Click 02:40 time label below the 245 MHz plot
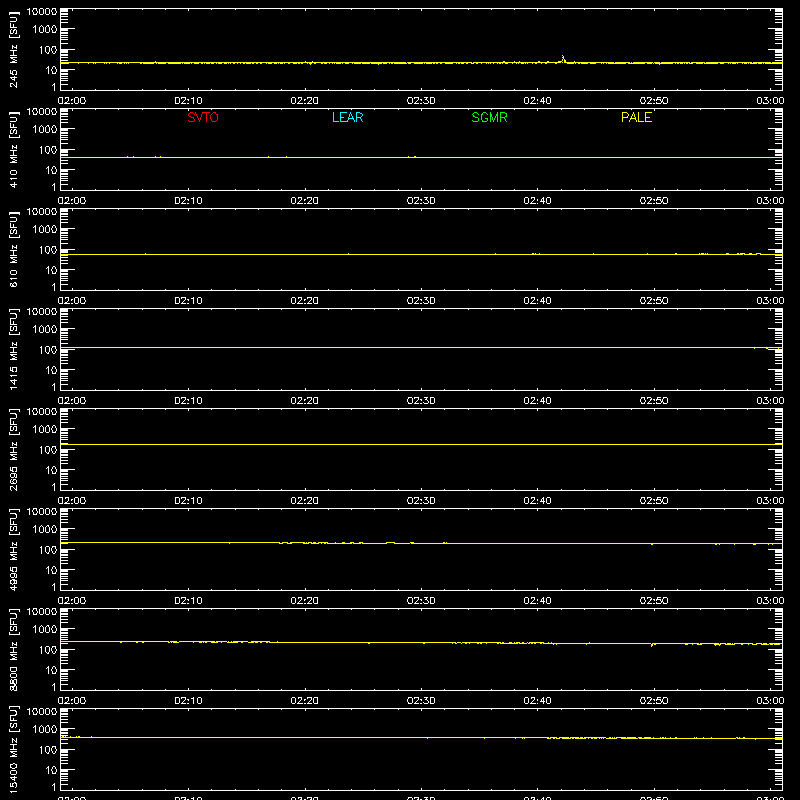800x800 pixels. (x=537, y=101)
